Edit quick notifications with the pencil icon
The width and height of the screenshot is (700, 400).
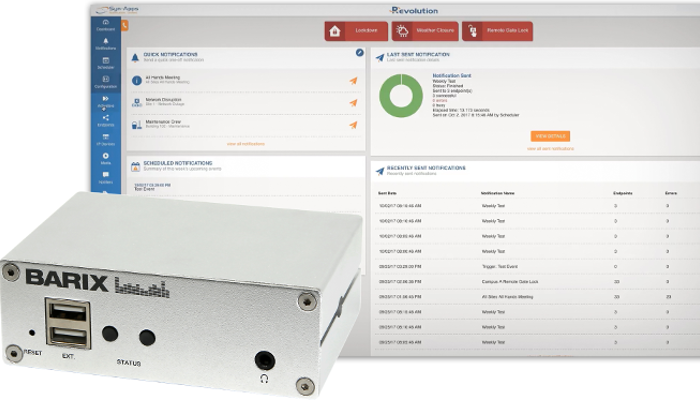(359, 53)
